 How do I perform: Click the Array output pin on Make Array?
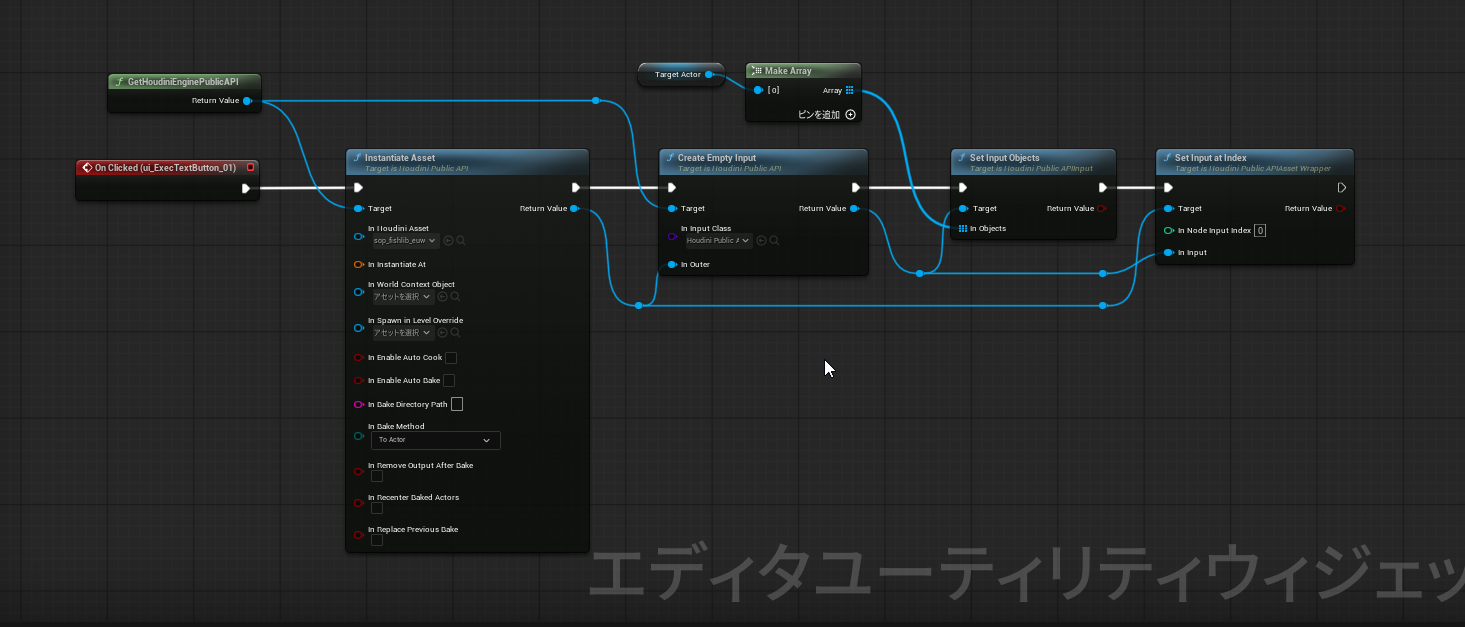tap(850, 90)
